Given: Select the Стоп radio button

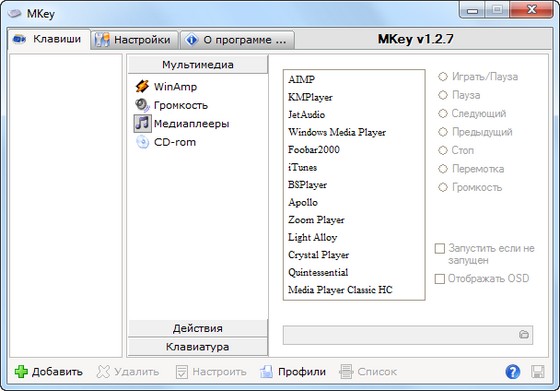Looking at the screenshot, I should pos(443,150).
